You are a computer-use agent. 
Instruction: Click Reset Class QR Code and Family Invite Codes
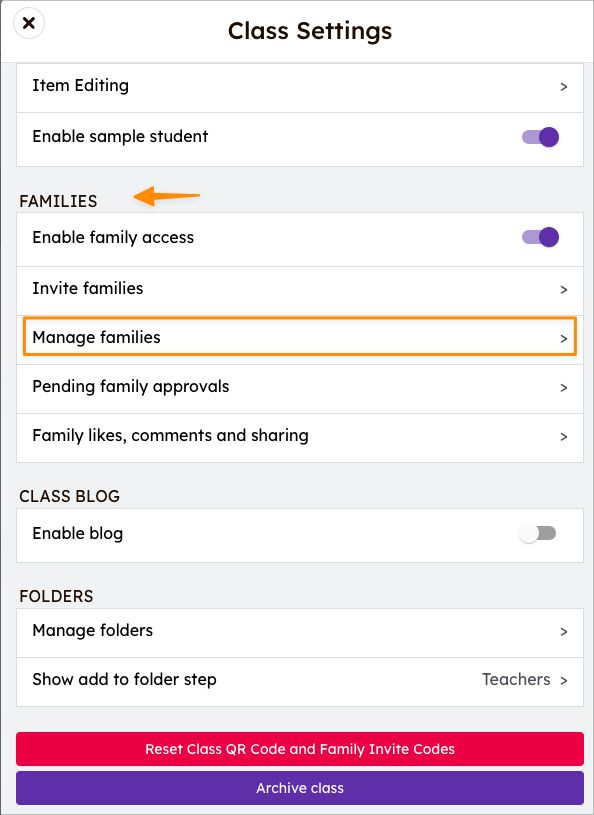click(300, 749)
